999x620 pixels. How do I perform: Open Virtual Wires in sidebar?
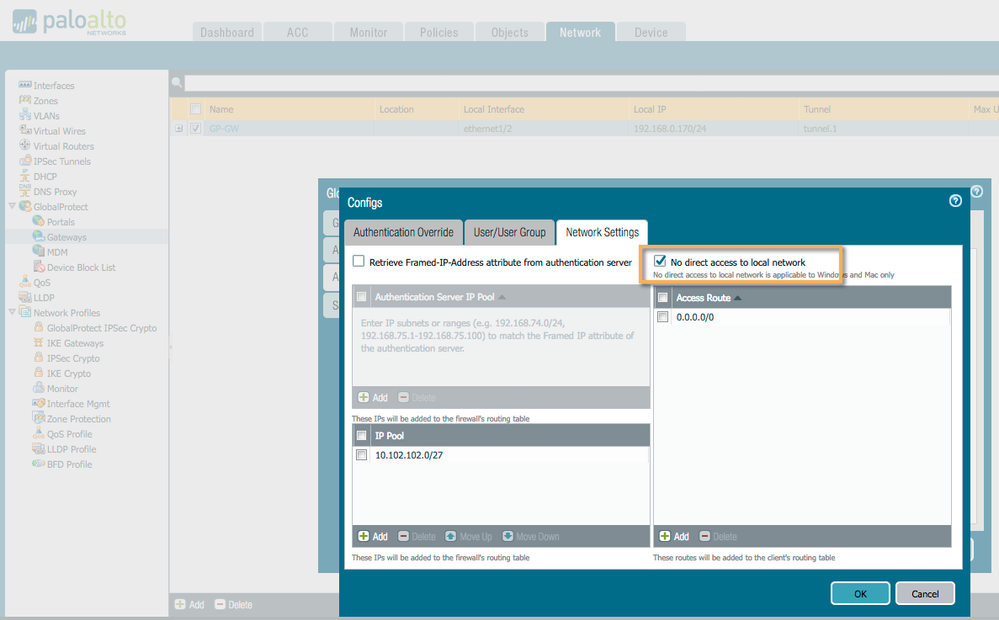point(59,131)
